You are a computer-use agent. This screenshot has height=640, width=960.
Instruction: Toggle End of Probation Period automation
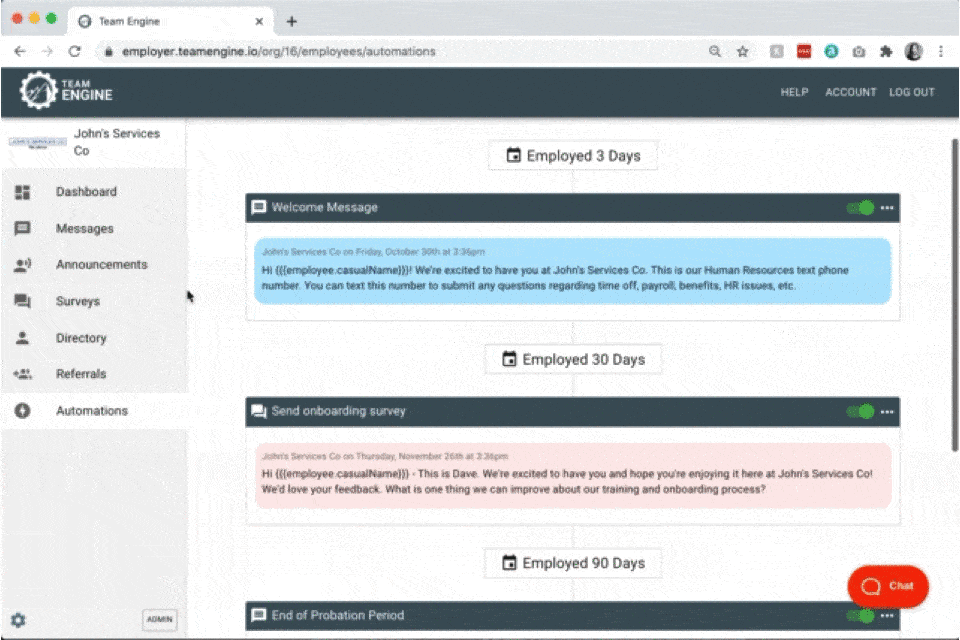tap(861, 615)
